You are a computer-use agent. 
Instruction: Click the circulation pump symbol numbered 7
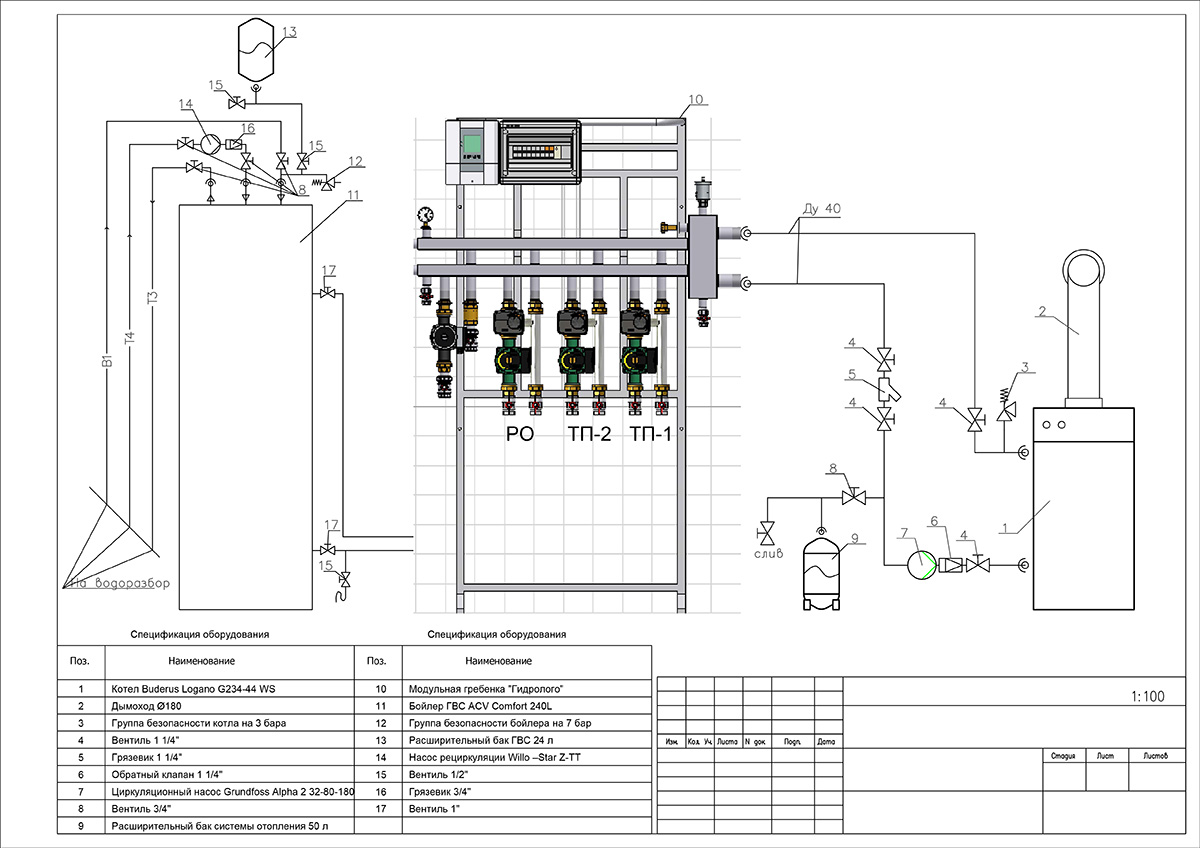pyautogui.click(x=919, y=564)
